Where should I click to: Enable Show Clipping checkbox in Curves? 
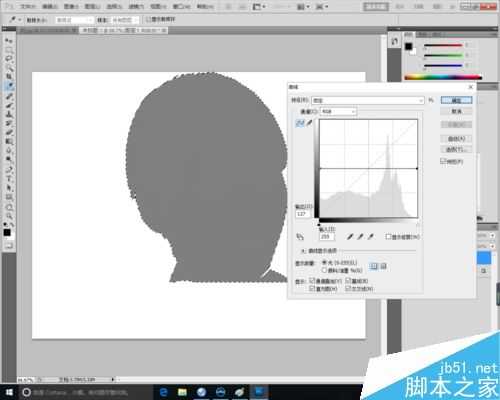(388, 237)
